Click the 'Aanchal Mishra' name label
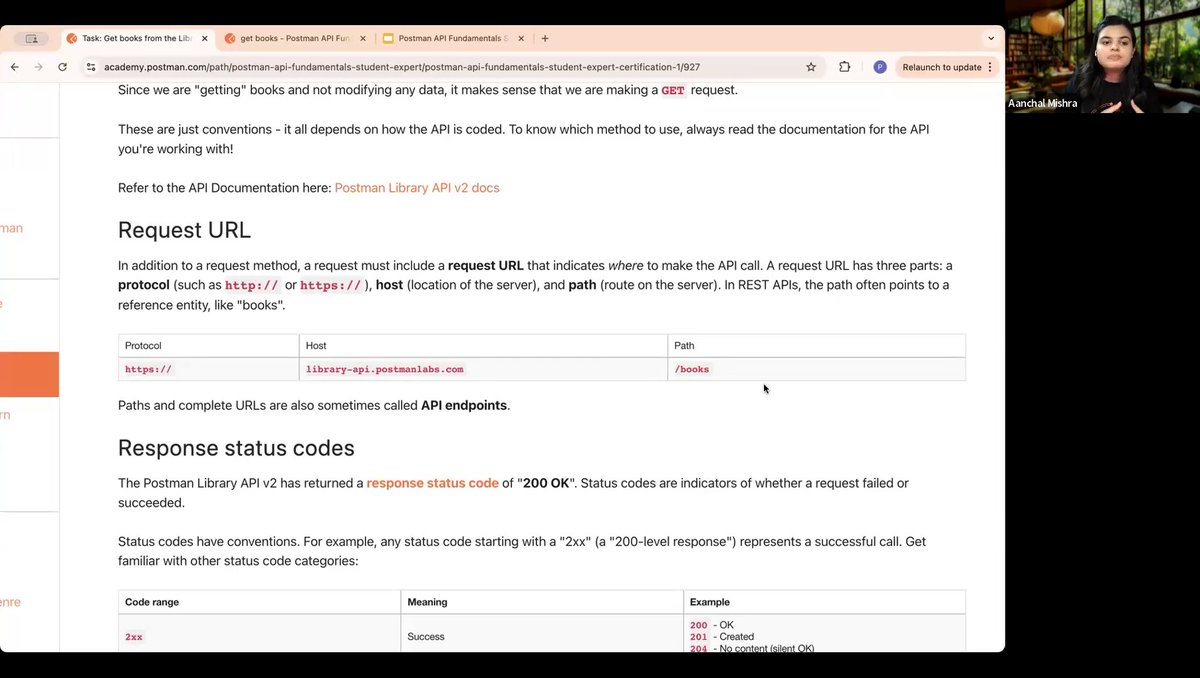 [1043, 104]
